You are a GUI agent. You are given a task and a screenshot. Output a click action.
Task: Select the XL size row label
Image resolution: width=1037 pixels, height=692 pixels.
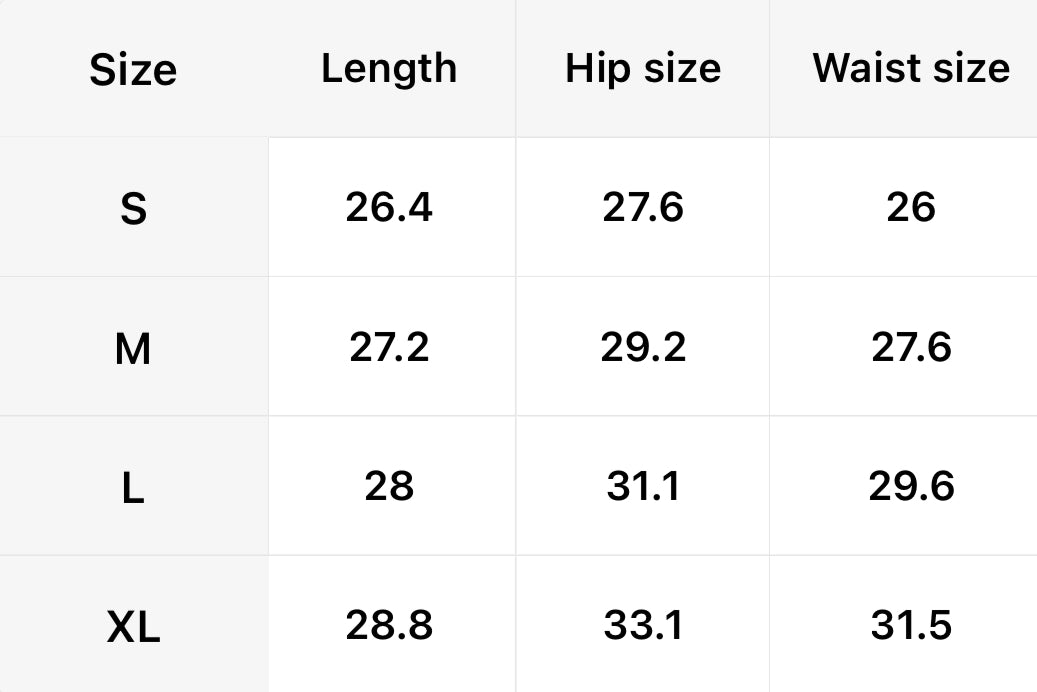(x=133, y=628)
